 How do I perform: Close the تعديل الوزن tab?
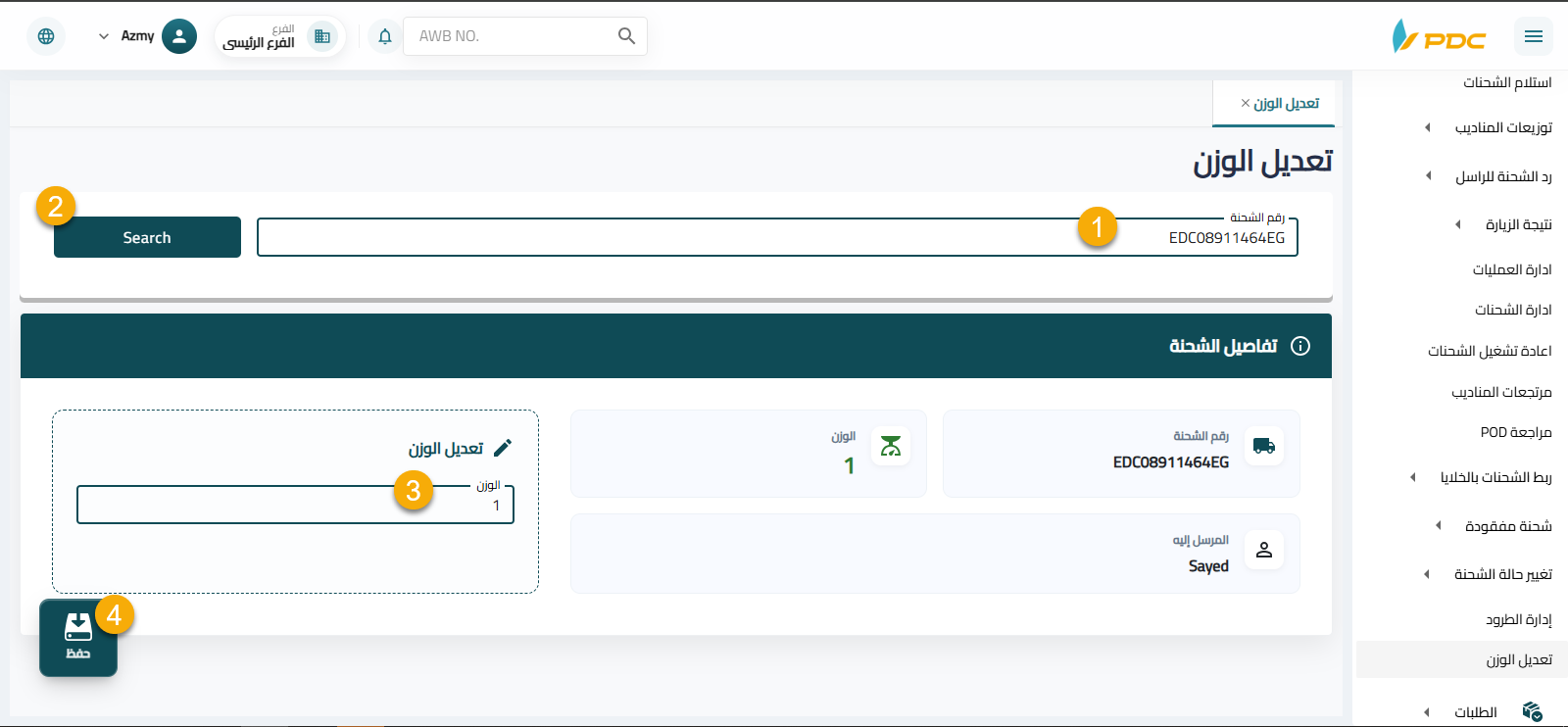click(x=1246, y=103)
